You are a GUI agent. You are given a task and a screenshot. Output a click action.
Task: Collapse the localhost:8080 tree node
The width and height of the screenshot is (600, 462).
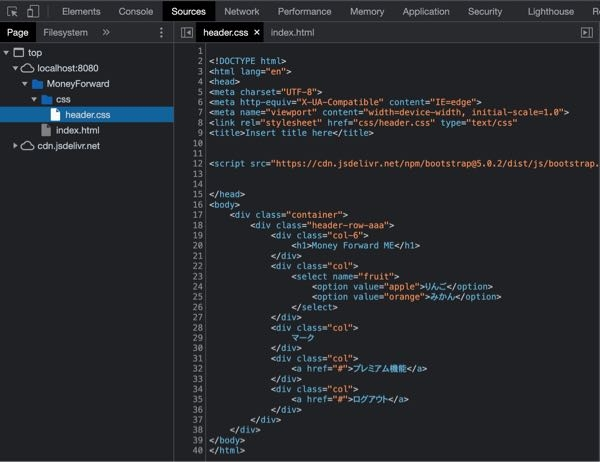(x=15, y=68)
